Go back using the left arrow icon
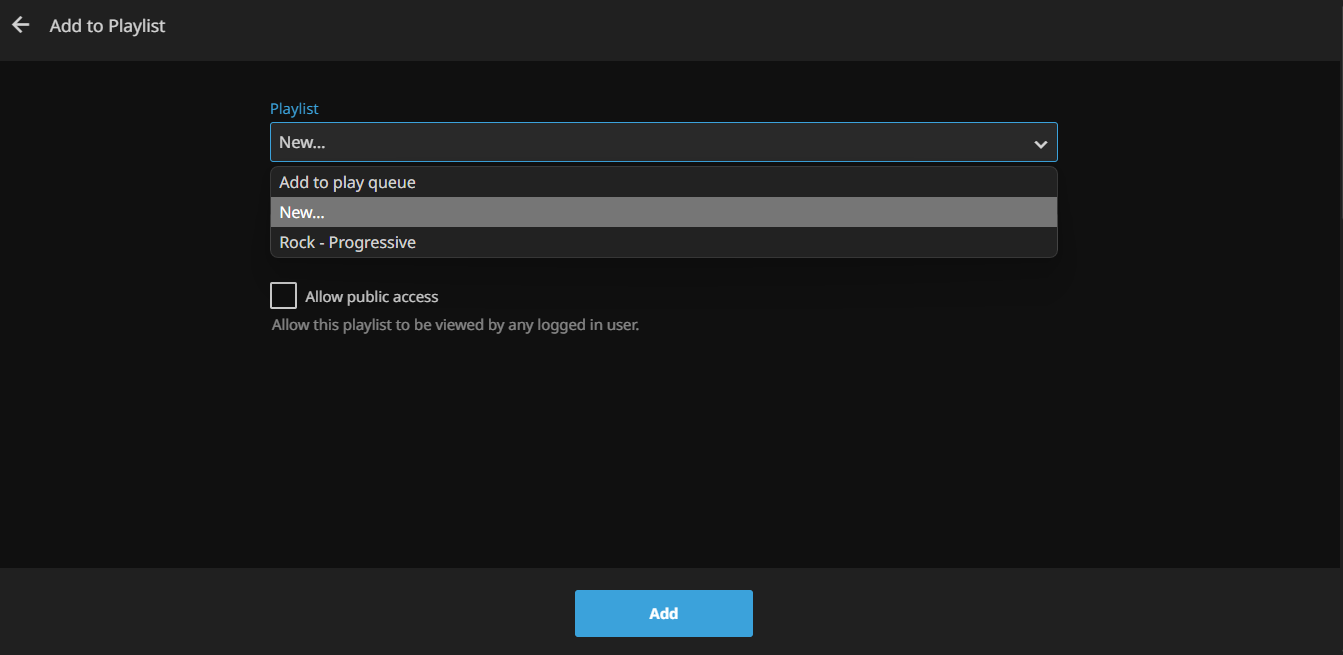The height and width of the screenshot is (655, 1343). [x=21, y=25]
